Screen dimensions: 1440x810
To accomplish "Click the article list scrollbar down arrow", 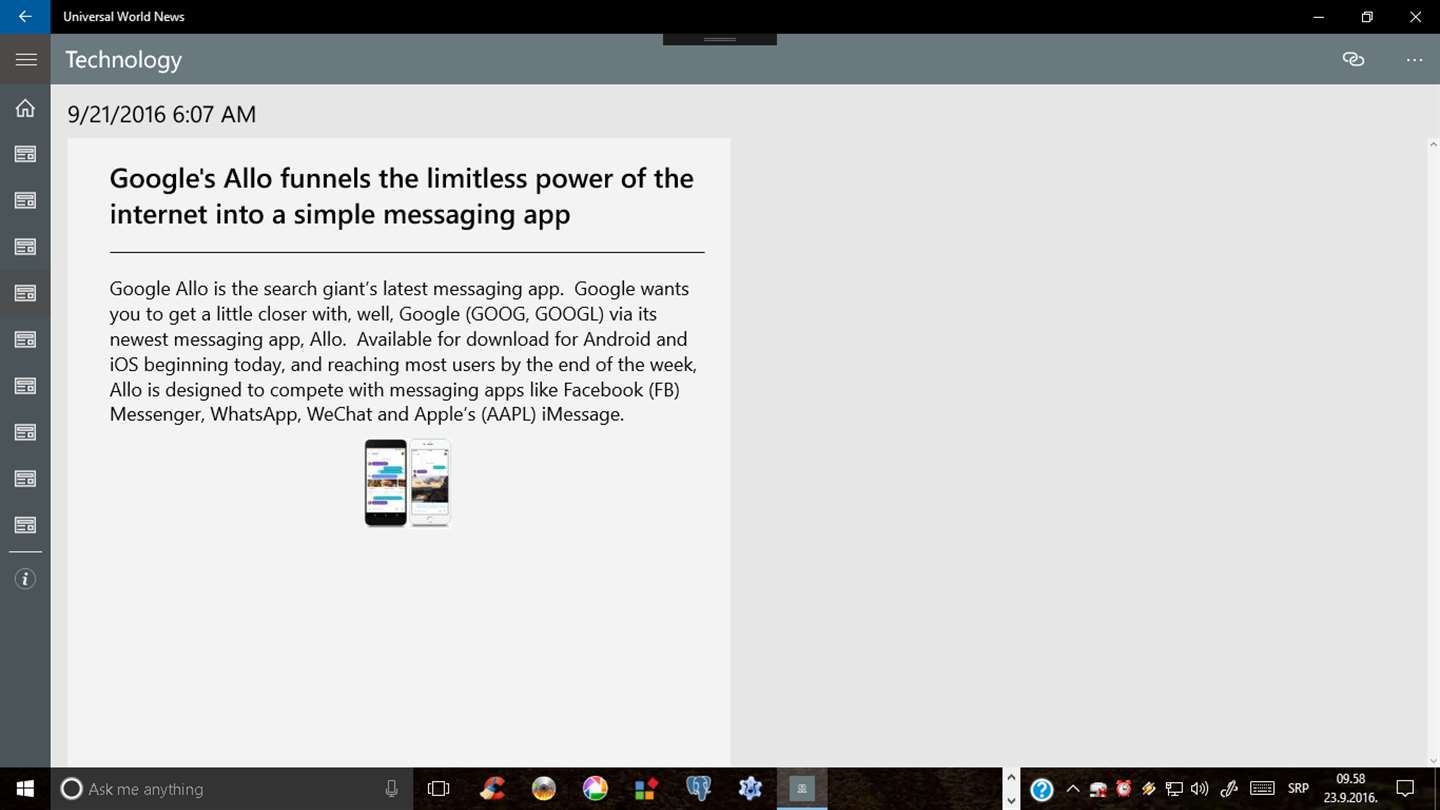I will pos(1433,760).
